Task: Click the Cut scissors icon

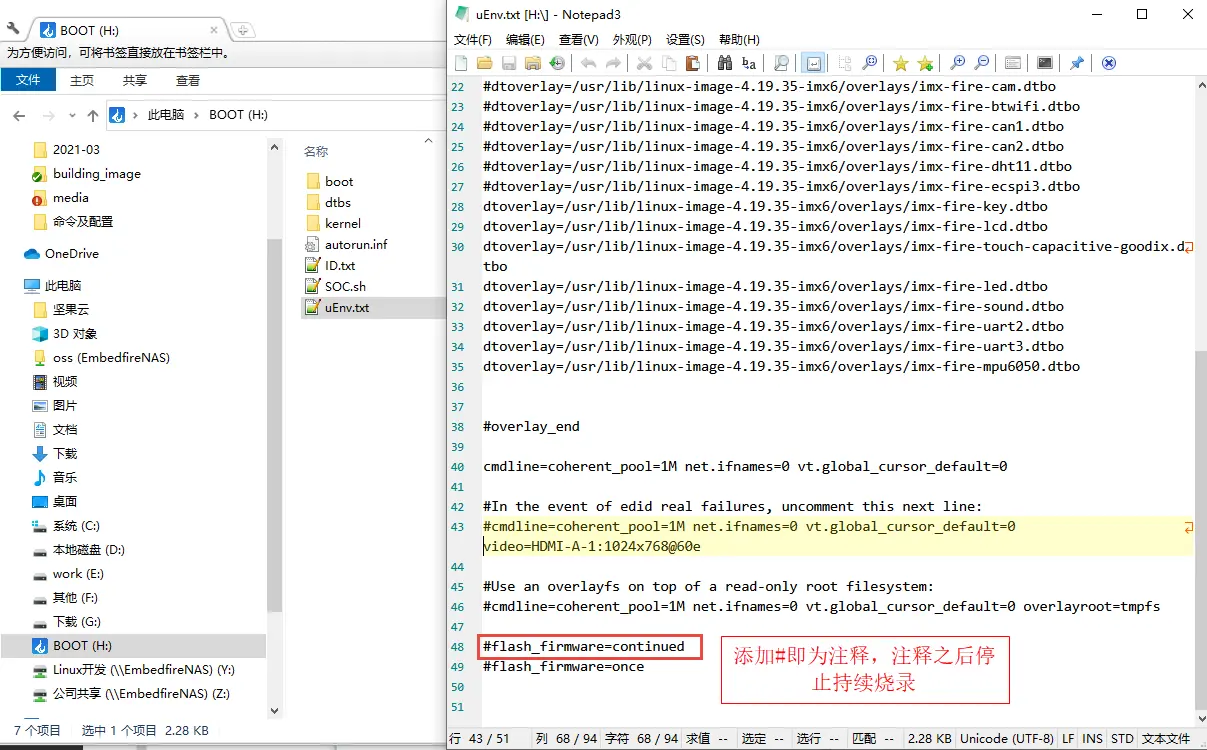Action: (x=645, y=63)
